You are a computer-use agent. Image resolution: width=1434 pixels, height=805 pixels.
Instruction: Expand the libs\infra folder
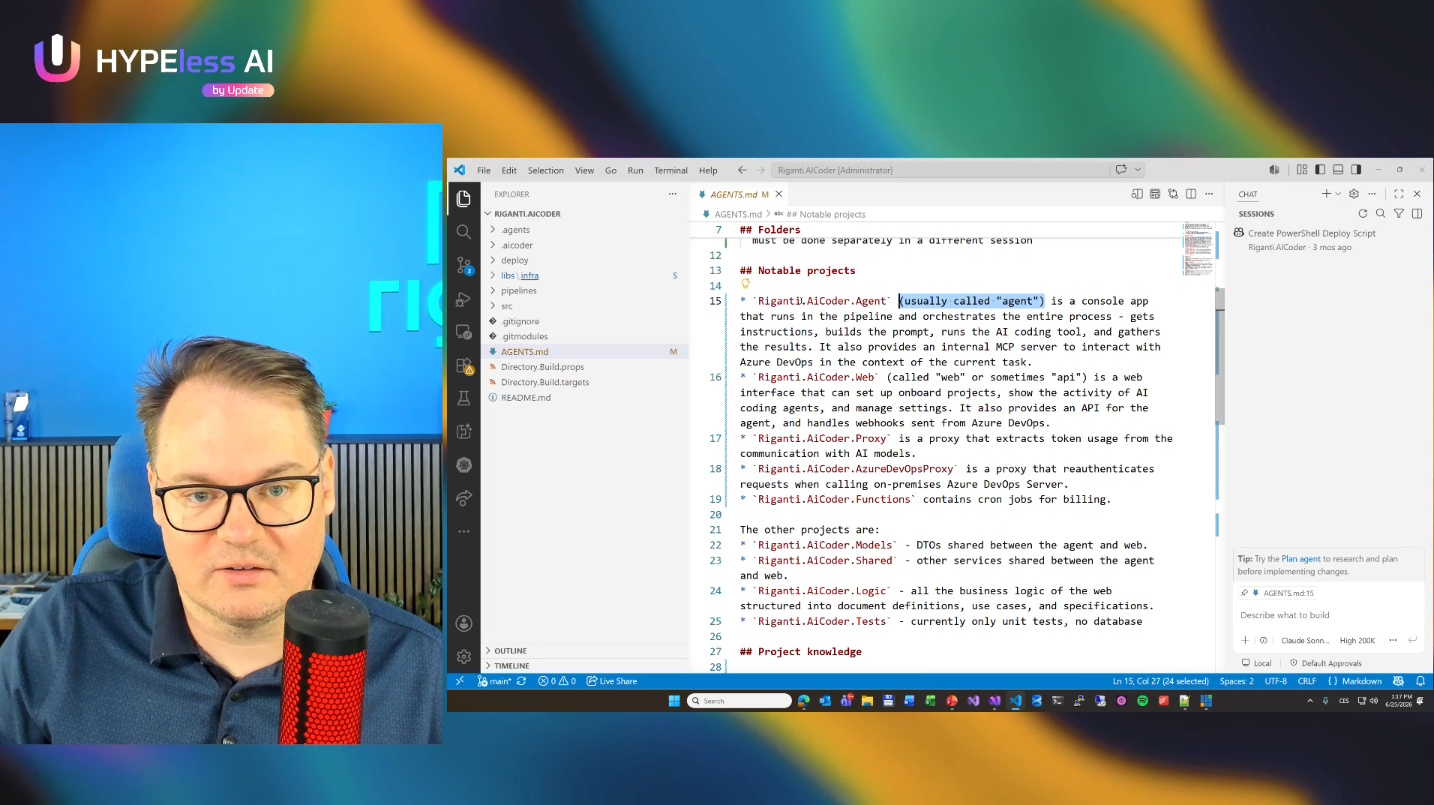[585, 275]
